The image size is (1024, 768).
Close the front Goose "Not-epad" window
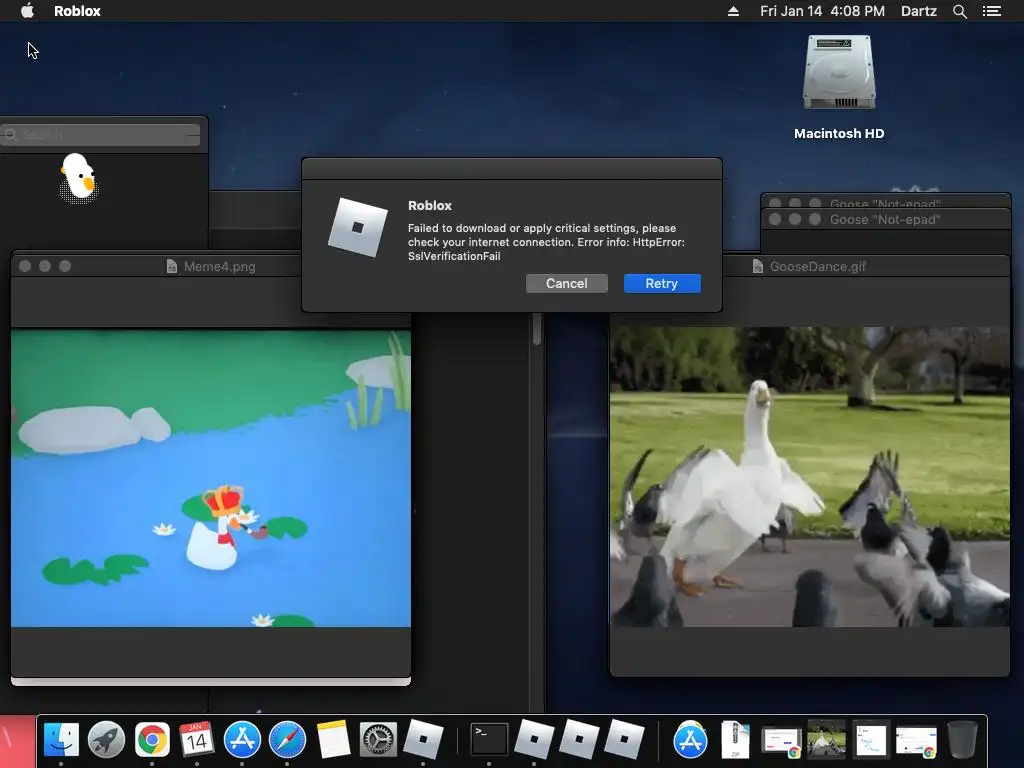coord(775,219)
